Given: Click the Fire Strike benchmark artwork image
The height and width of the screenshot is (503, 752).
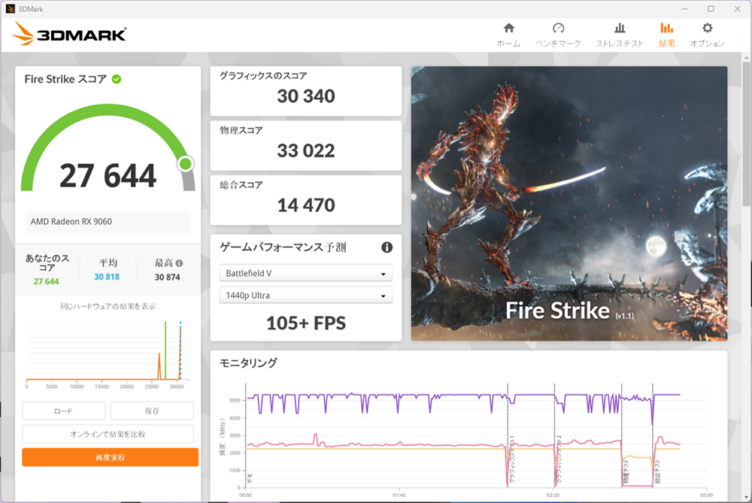Looking at the screenshot, I should pyautogui.click(x=568, y=203).
